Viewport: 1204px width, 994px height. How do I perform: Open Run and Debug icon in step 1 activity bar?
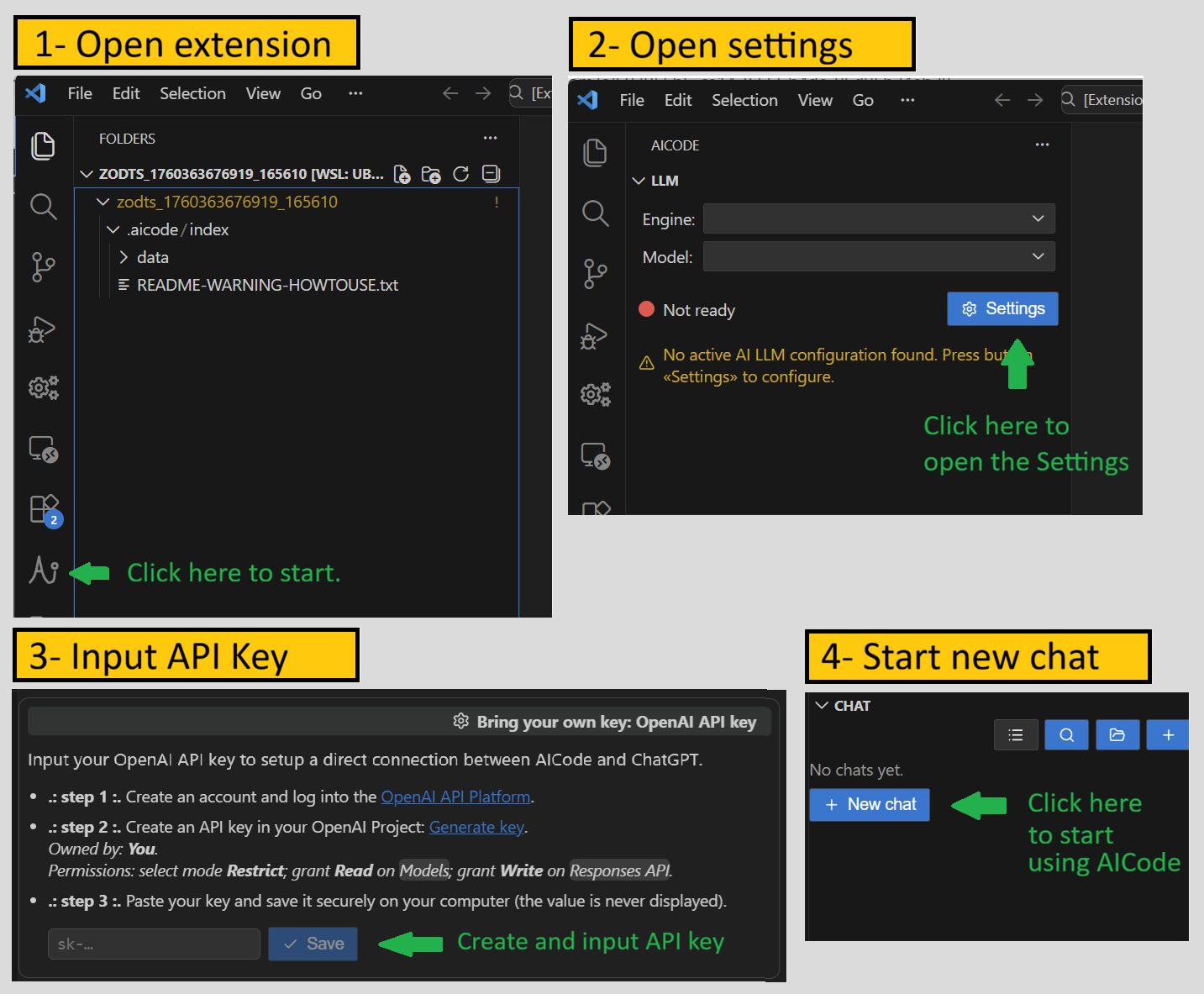[x=42, y=329]
